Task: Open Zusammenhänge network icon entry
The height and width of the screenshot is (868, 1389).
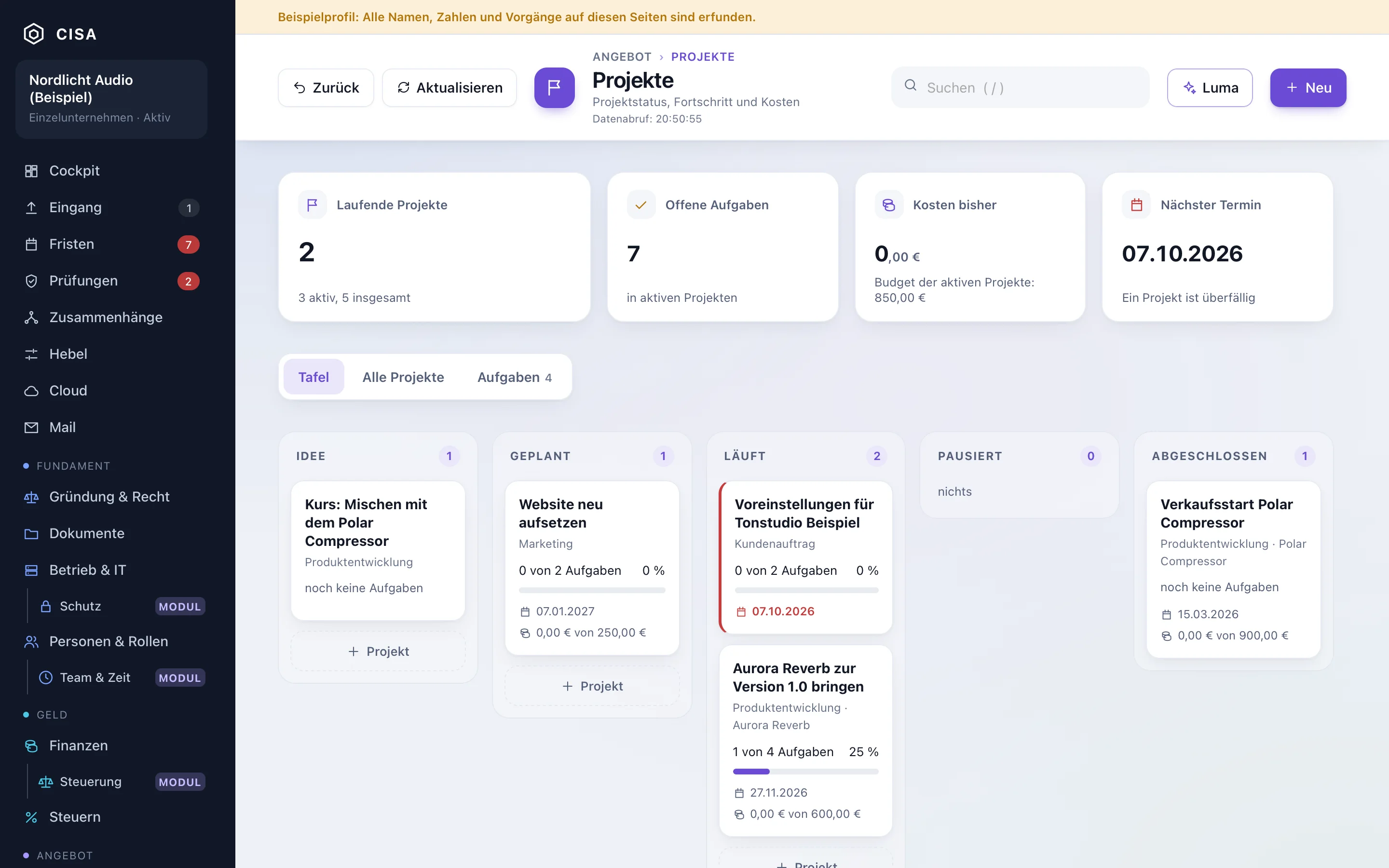Action: pyautogui.click(x=31, y=317)
